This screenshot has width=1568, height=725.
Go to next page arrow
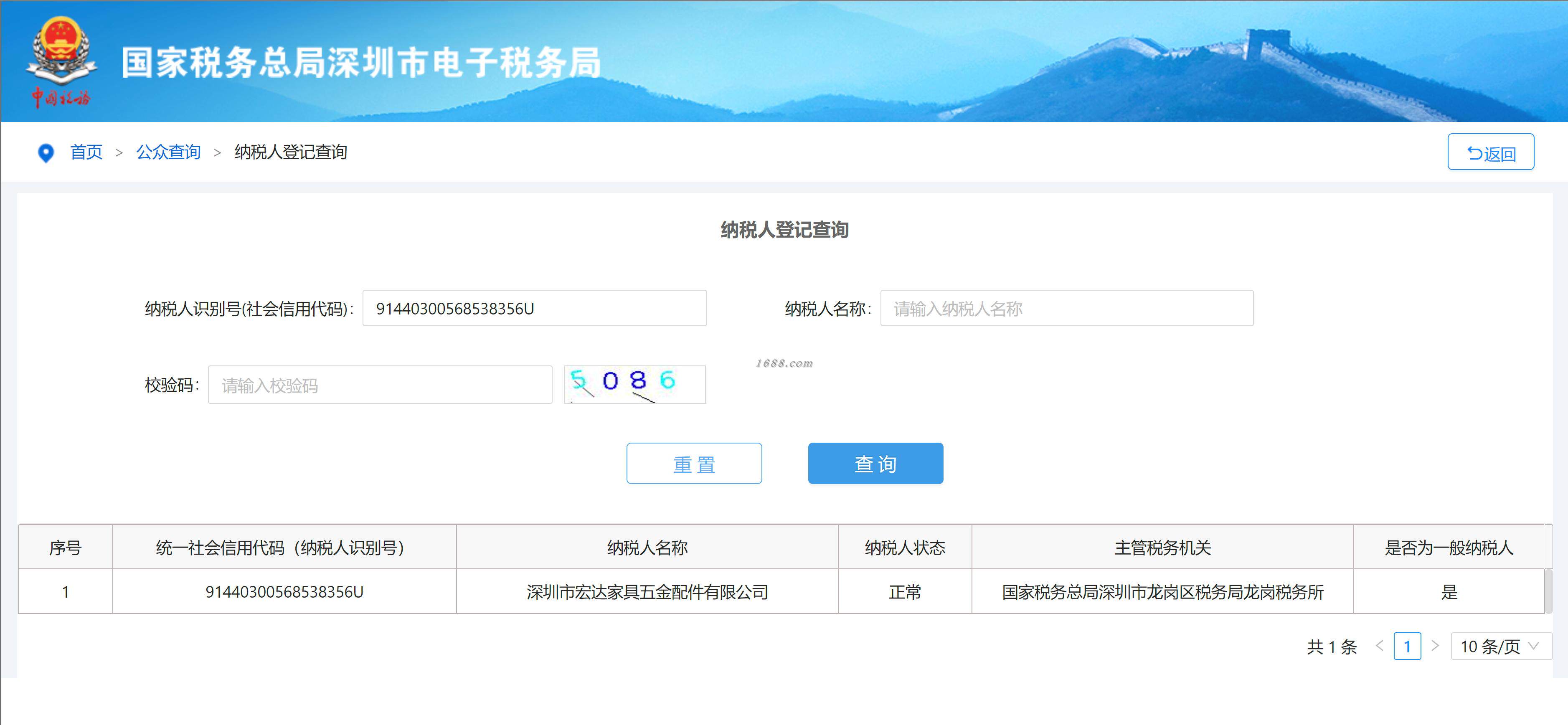(1435, 646)
